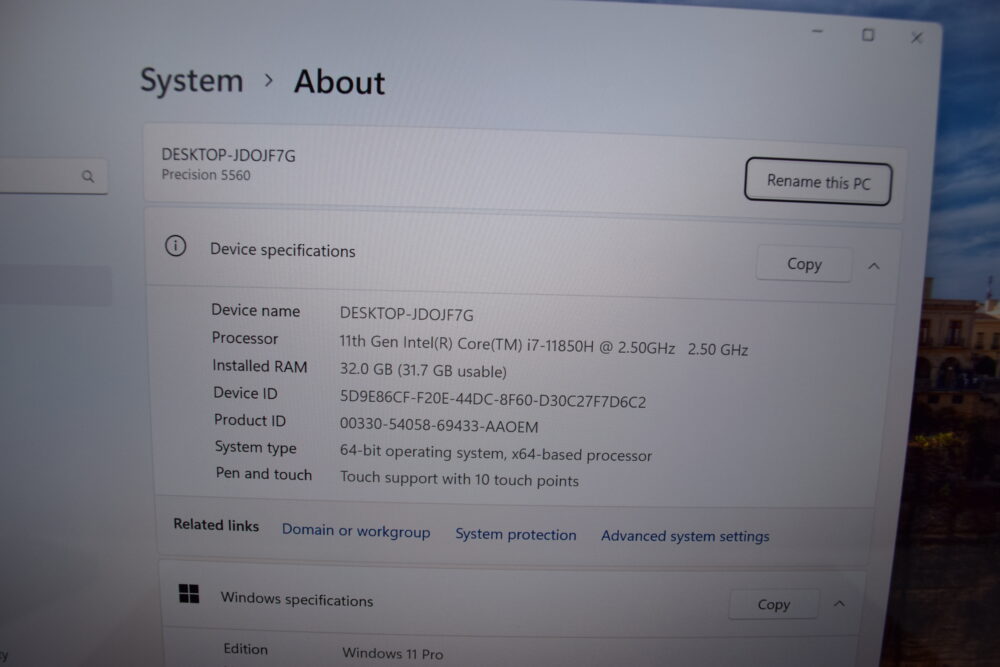Click the Related links label
This screenshot has width=1000, height=667.
point(216,525)
